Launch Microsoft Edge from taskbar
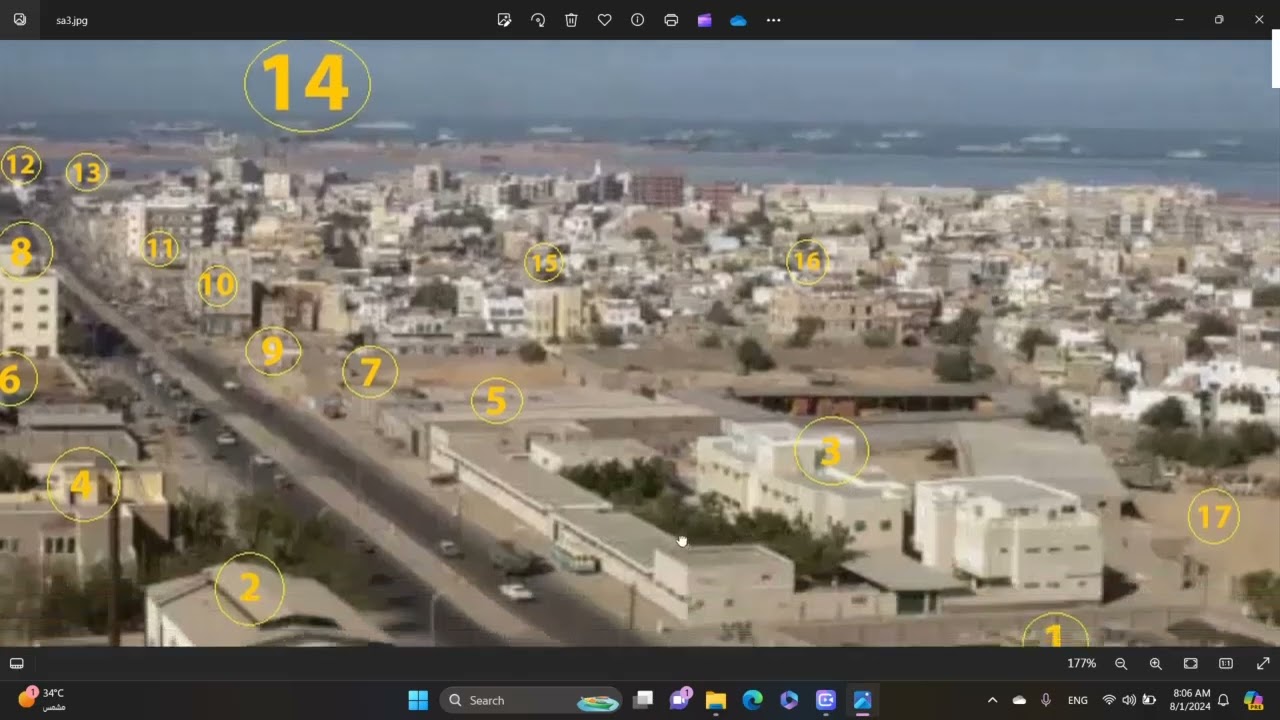 point(752,700)
